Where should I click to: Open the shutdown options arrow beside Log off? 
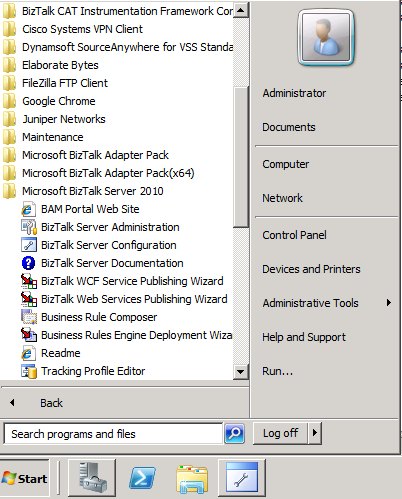click(315, 433)
